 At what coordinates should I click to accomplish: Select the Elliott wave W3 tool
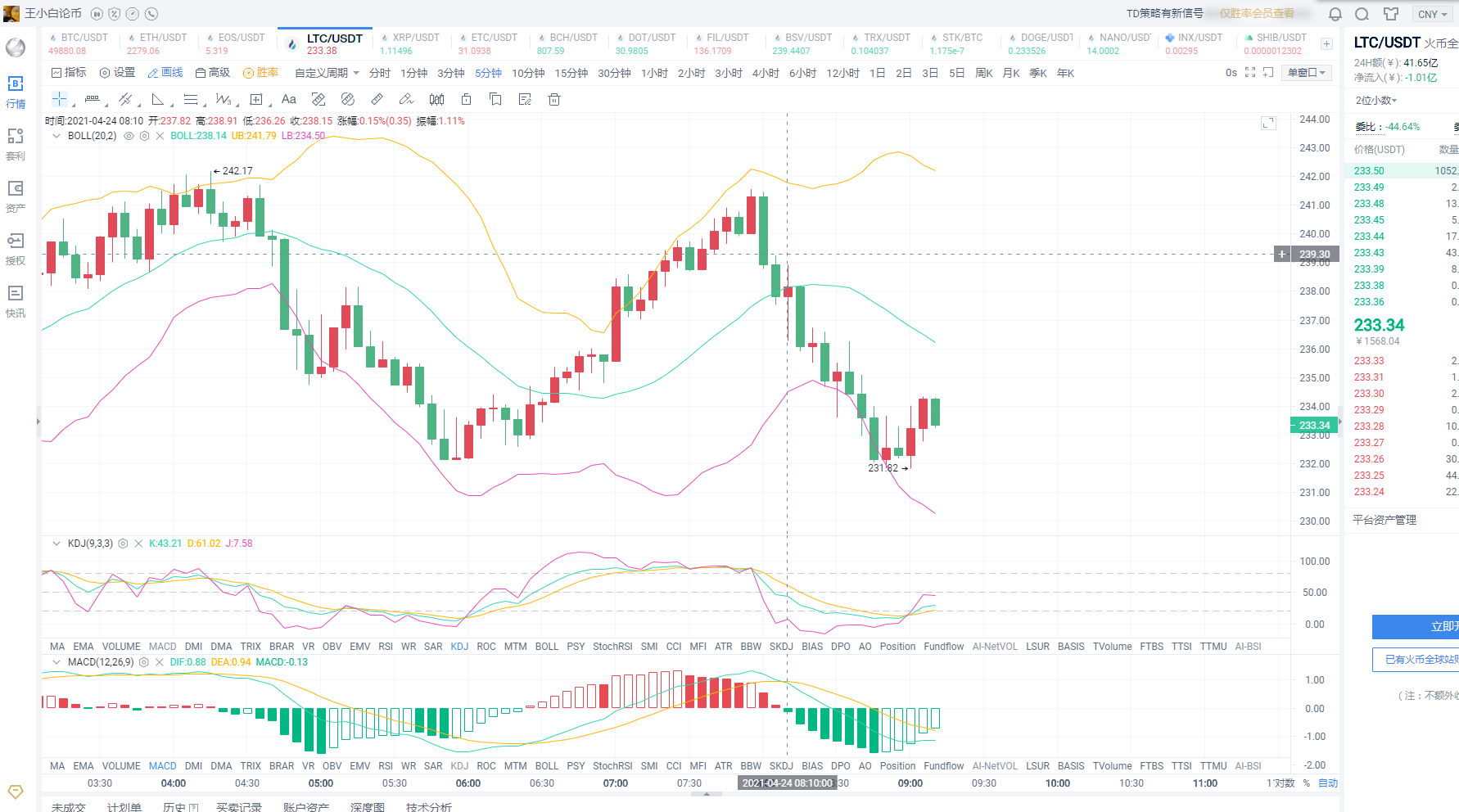pyautogui.click(x=223, y=99)
